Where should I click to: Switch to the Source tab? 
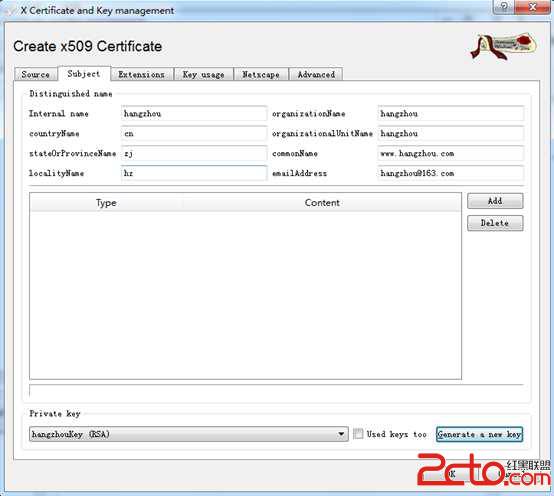35,75
